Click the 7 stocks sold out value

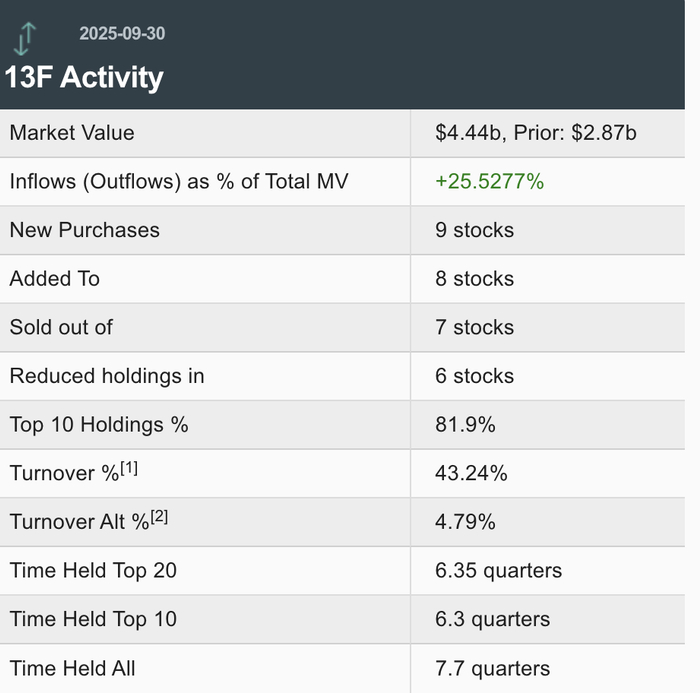coord(474,327)
